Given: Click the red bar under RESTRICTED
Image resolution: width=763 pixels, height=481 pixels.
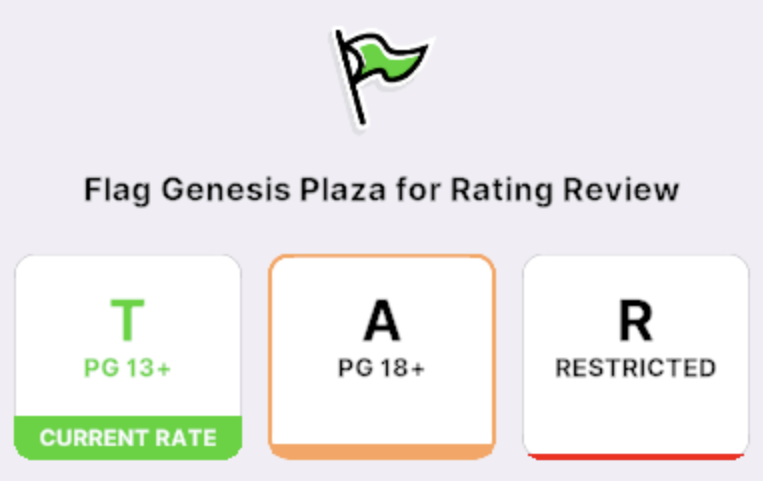Looking at the screenshot, I should (635, 456).
